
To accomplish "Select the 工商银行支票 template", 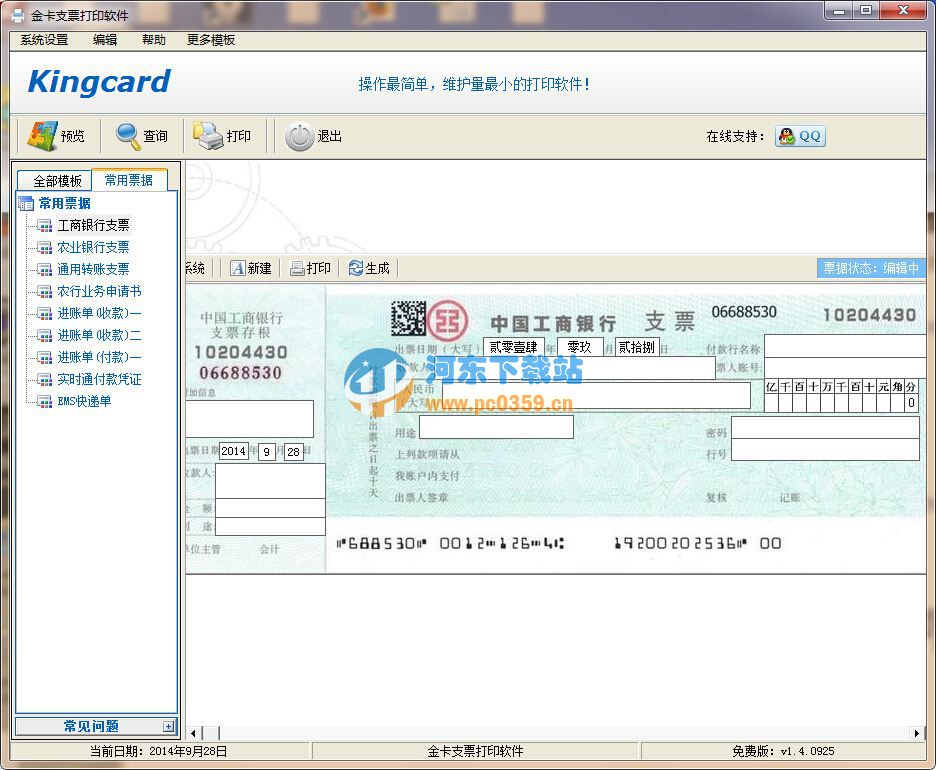I will point(93,225).
